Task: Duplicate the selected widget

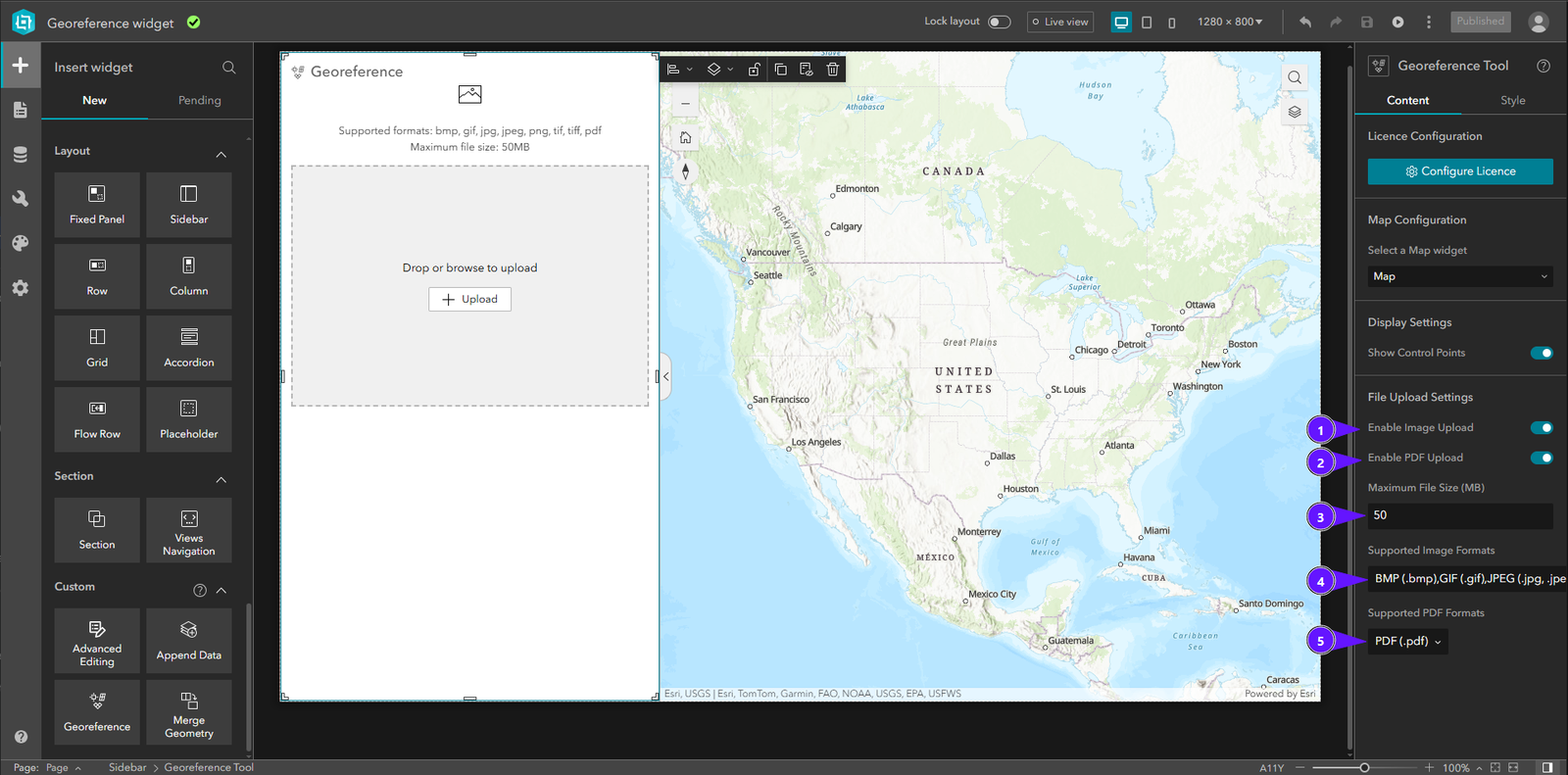Action: (780, 70)
